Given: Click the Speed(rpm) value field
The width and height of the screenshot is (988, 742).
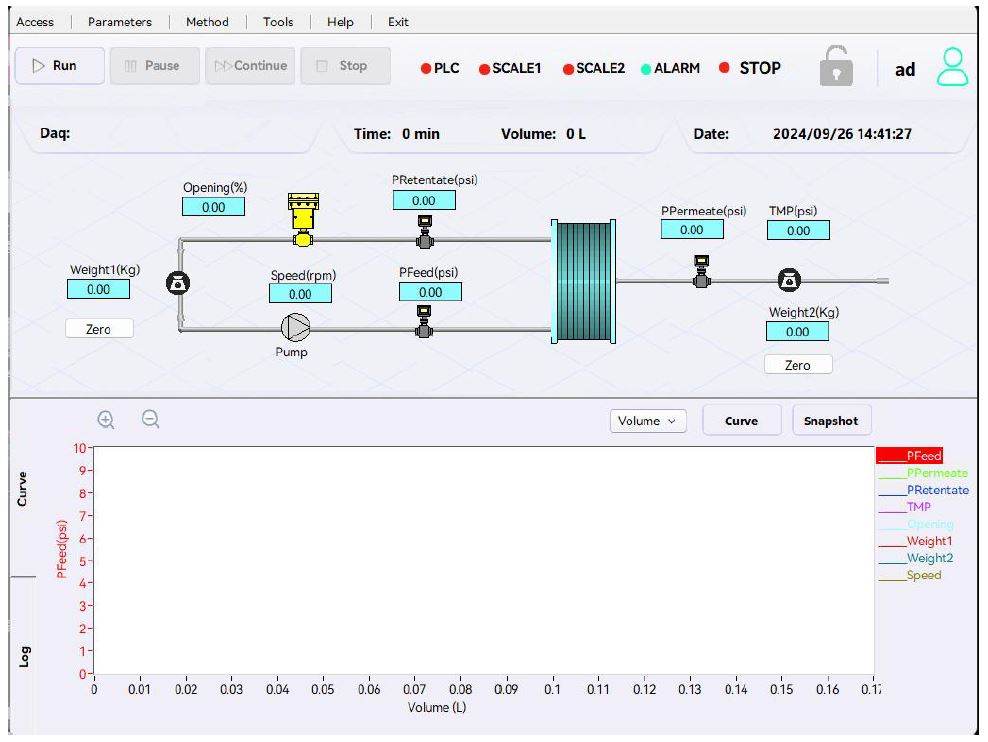Looking at the screenshot, I should [300, 294].
